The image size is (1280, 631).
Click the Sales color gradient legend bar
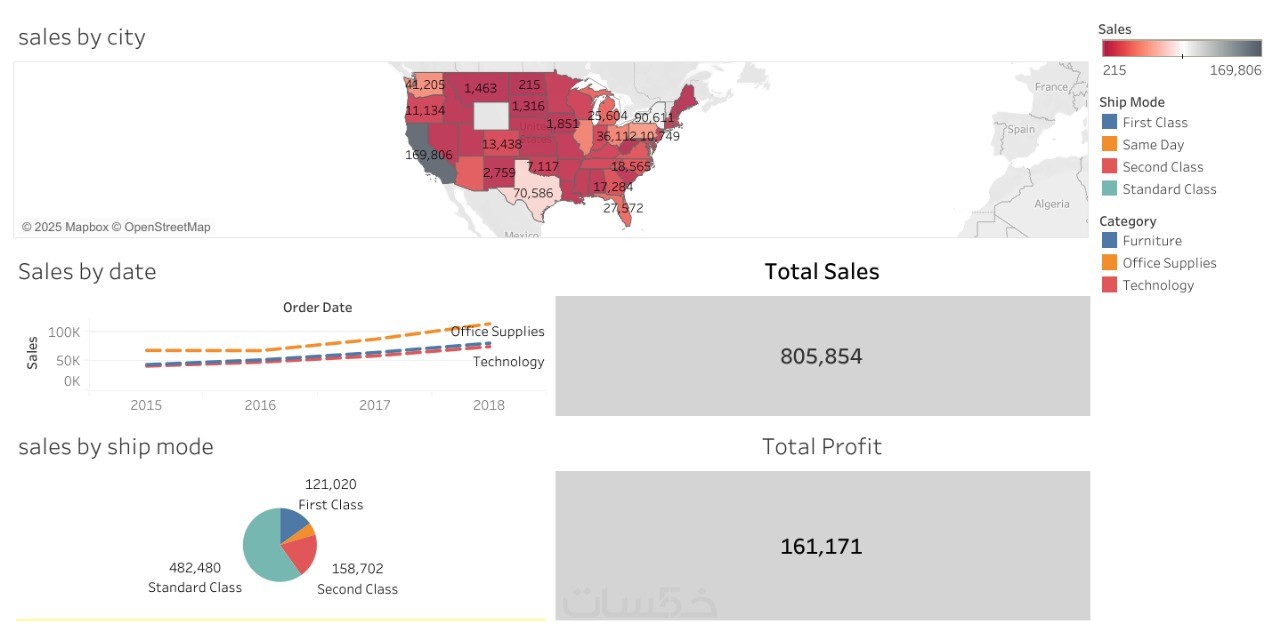coord(1181,48)
